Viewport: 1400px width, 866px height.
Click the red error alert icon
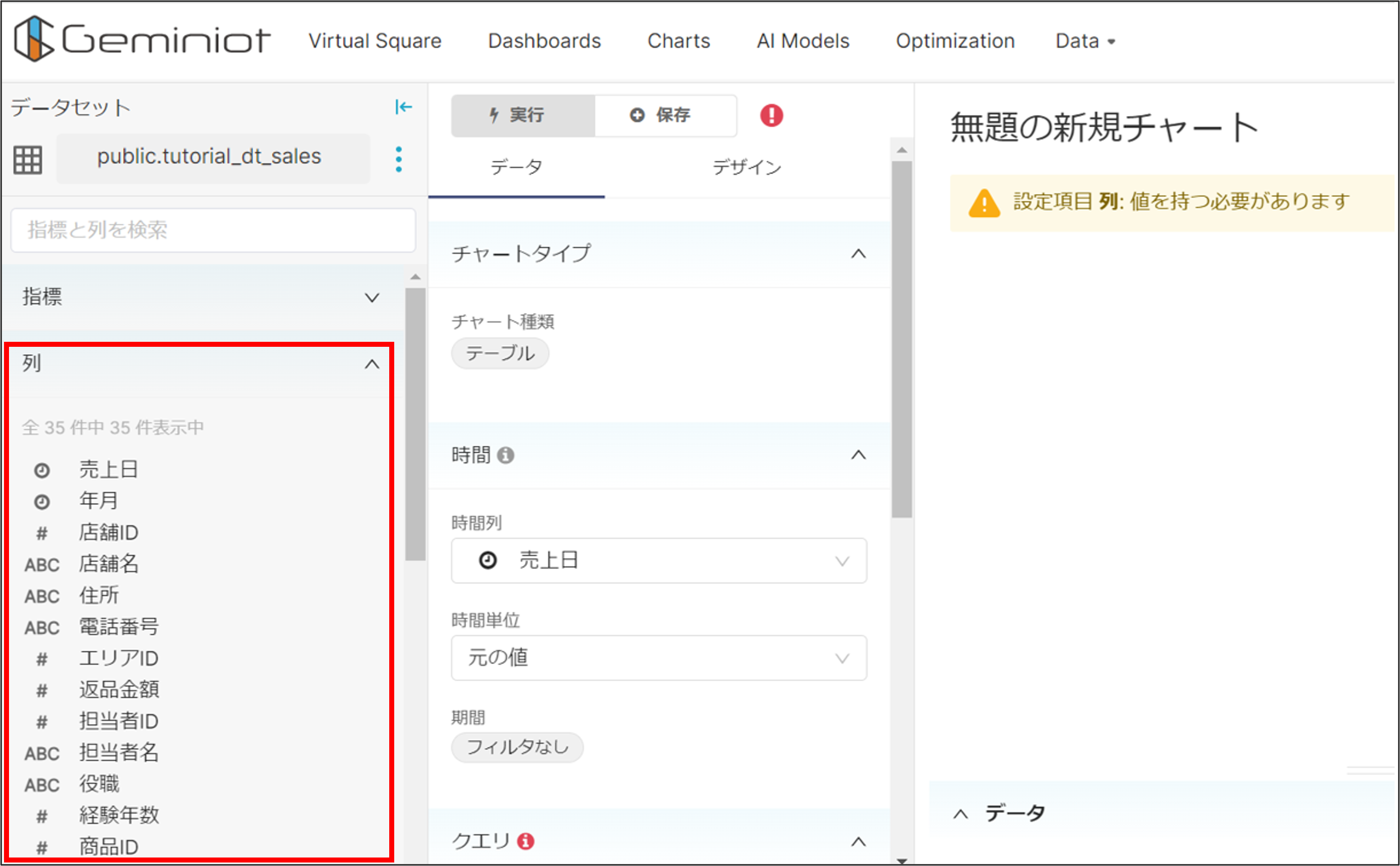coord(771,115)
